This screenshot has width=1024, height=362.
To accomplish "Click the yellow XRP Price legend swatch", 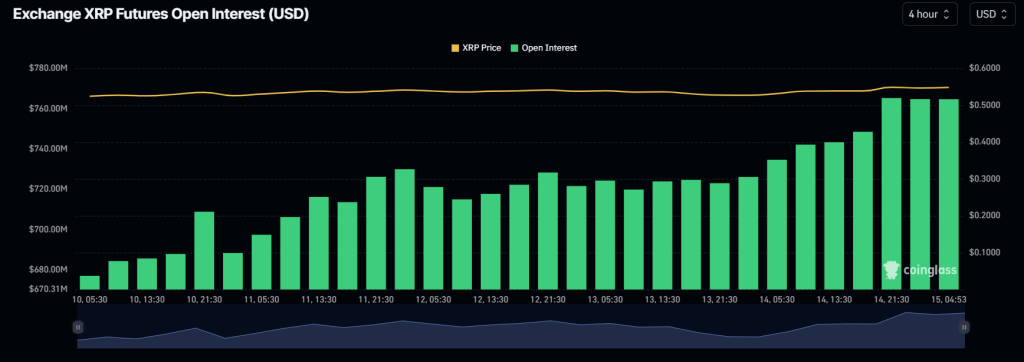I will [455, 48].
